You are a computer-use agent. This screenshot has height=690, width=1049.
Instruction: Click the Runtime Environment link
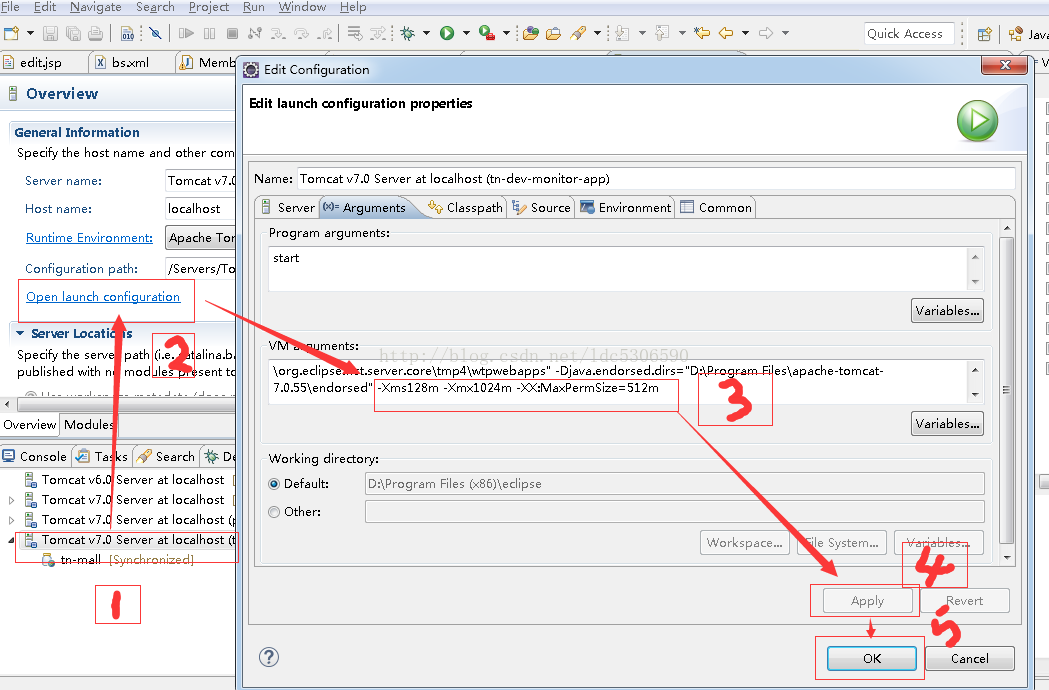pos(90,238)
